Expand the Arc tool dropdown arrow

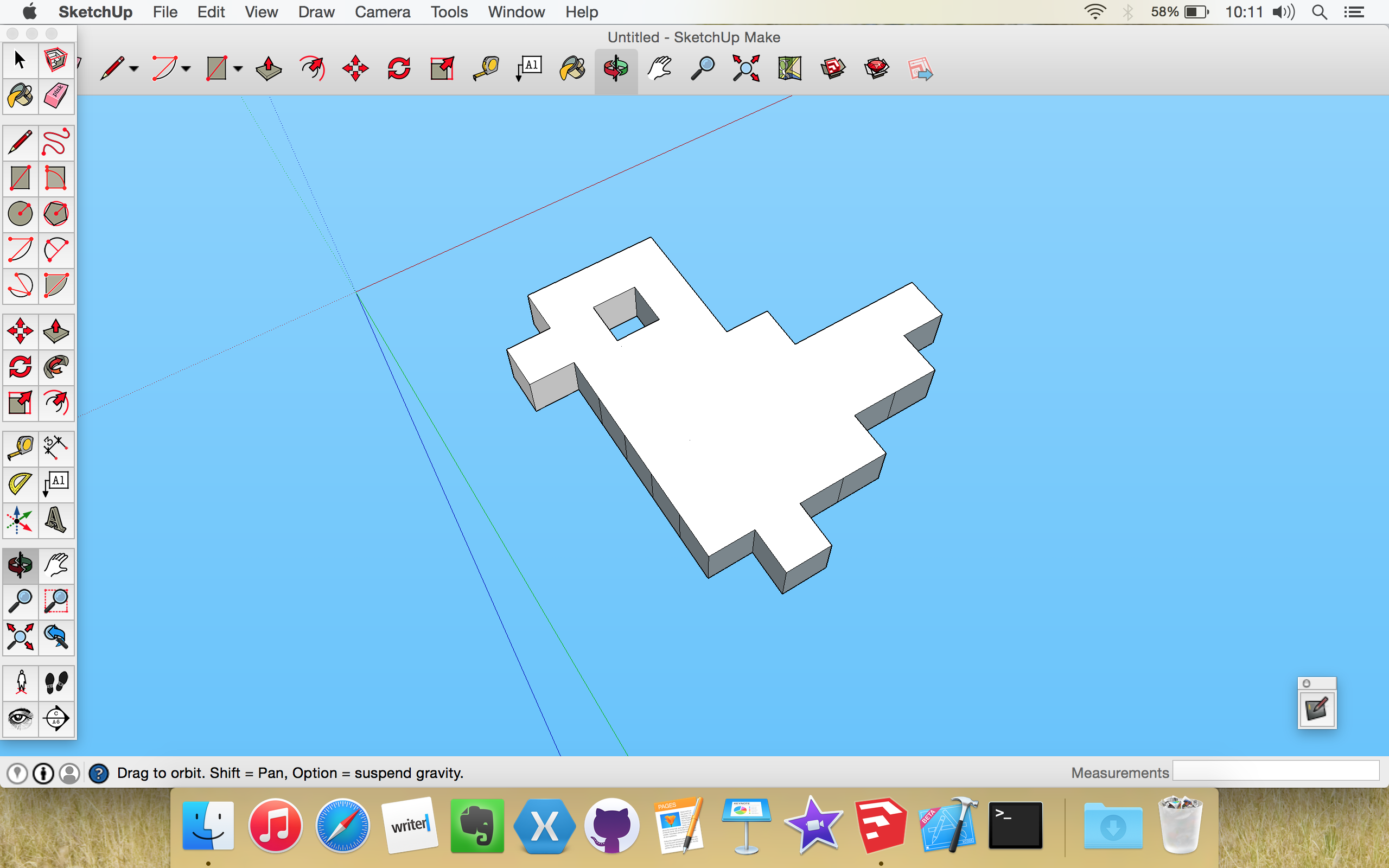pos(186,69)
